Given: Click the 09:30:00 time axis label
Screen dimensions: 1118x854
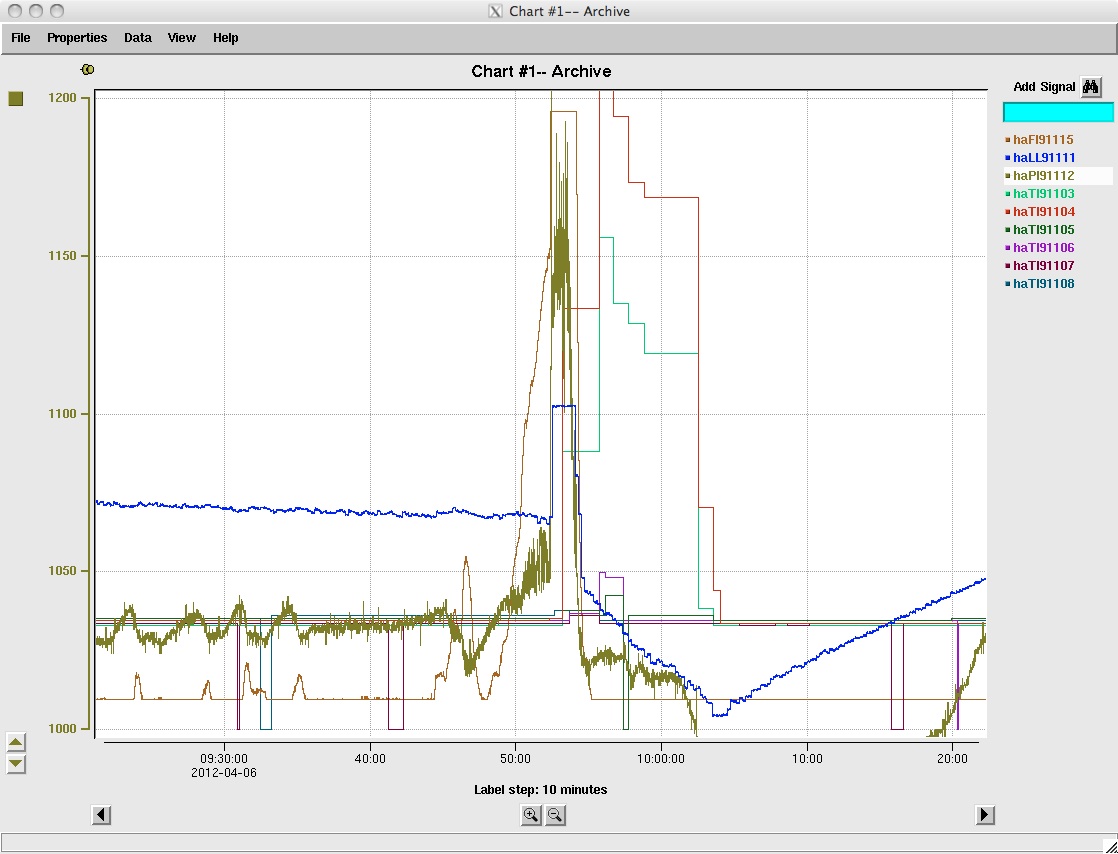Looking at the screenshot, I should point(224,758).
